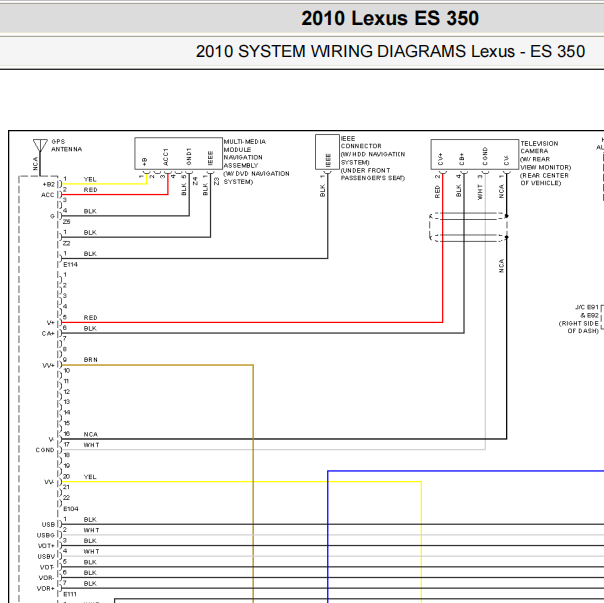
Task: Click the "RED" label beside the V+ pin
Action: 91,318
